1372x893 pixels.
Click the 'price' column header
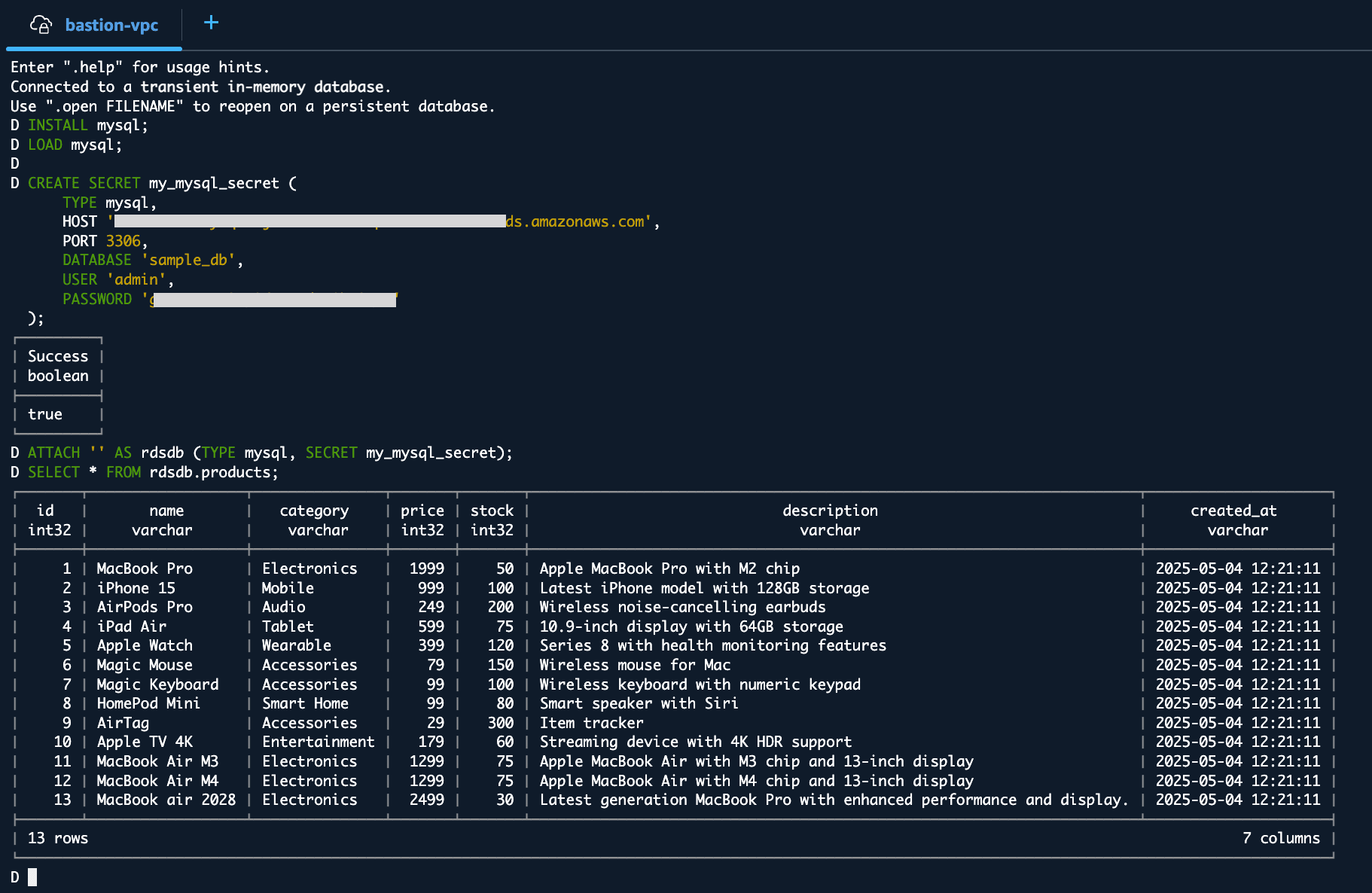click(422, 511)
